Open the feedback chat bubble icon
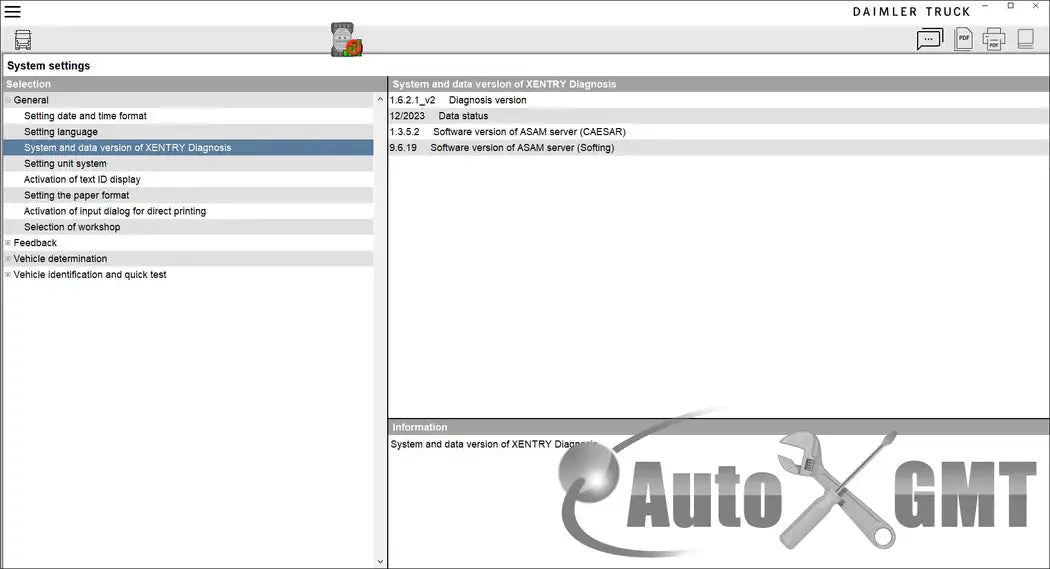The height and width of the screenshot is (569, 1050). (929, 40)
